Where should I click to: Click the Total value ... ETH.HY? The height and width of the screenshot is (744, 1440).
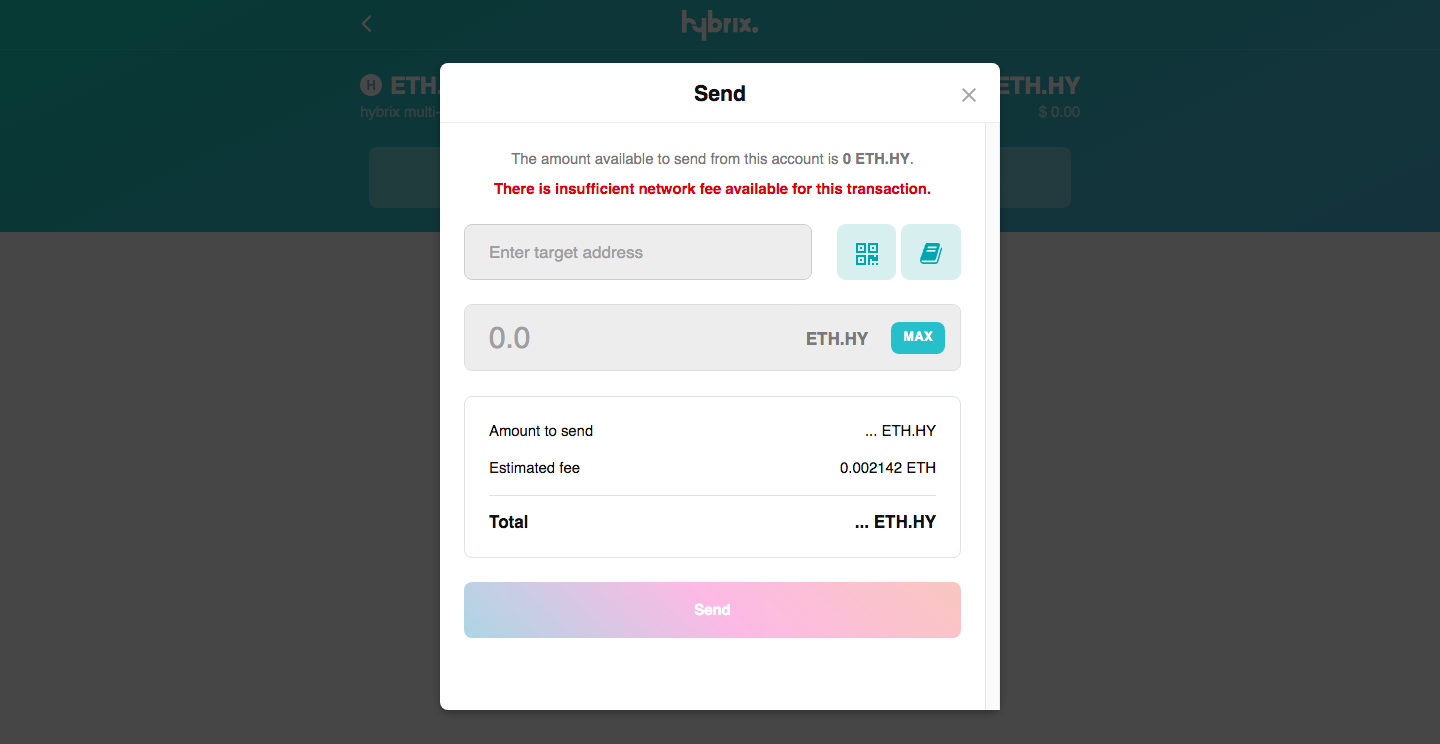pos(895,522)
